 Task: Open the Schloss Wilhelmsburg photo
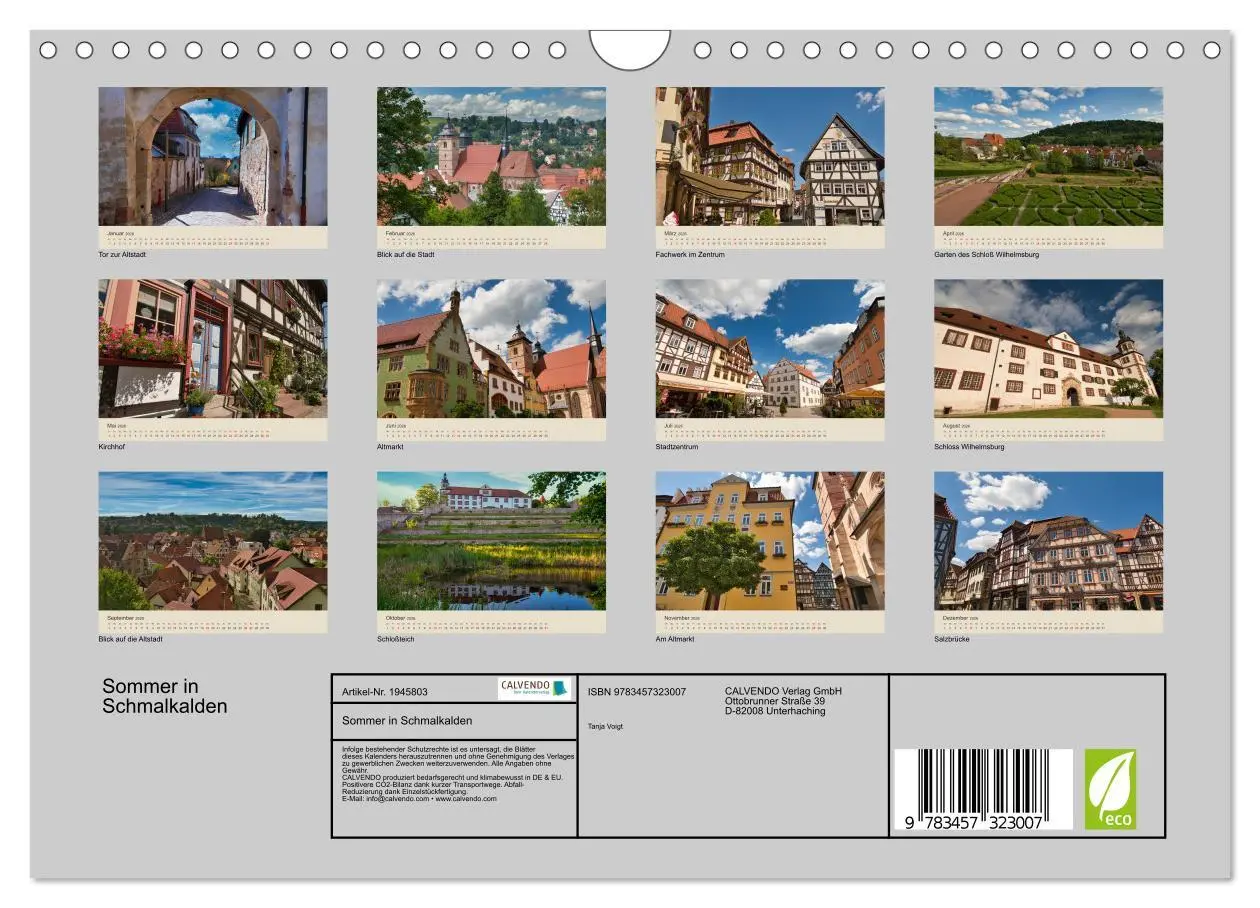coord(1048,348)
